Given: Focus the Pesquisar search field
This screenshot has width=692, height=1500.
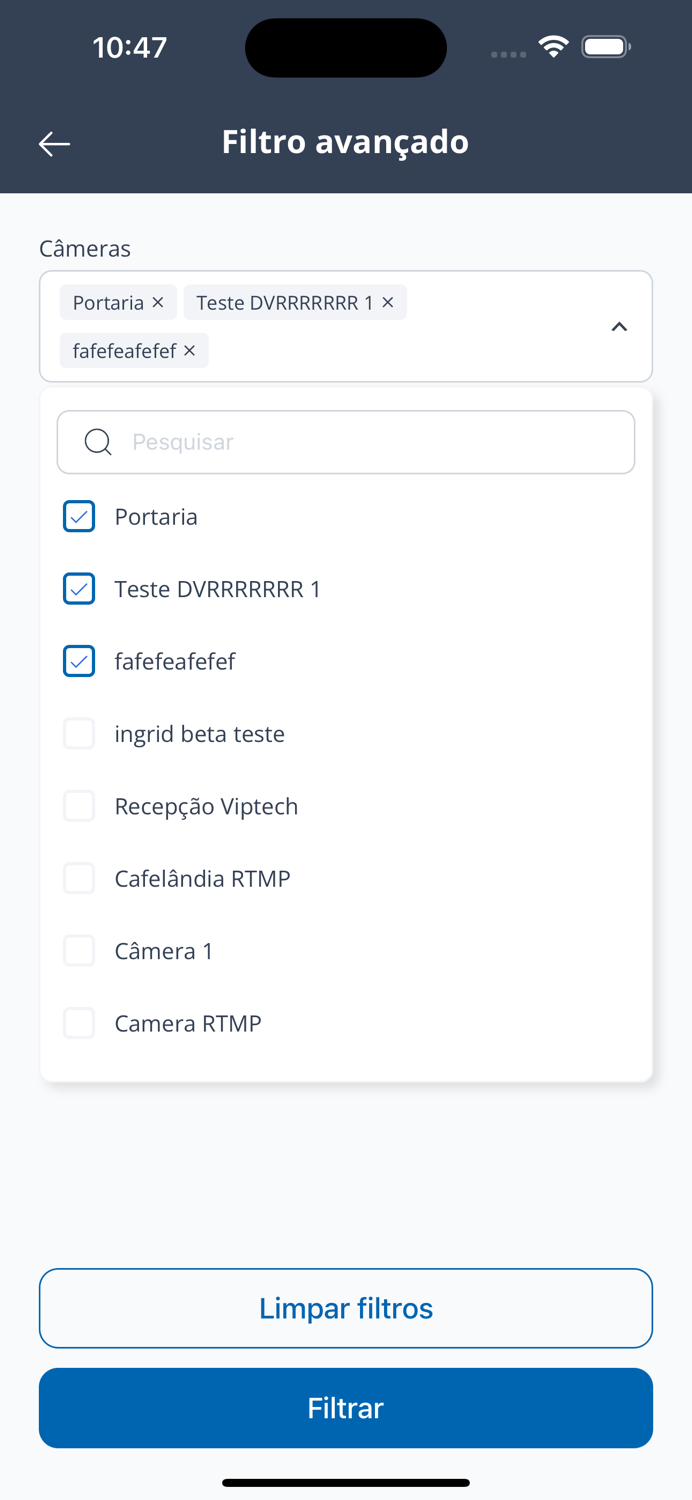Looking at the screenshot, I should tap(370, 442).
